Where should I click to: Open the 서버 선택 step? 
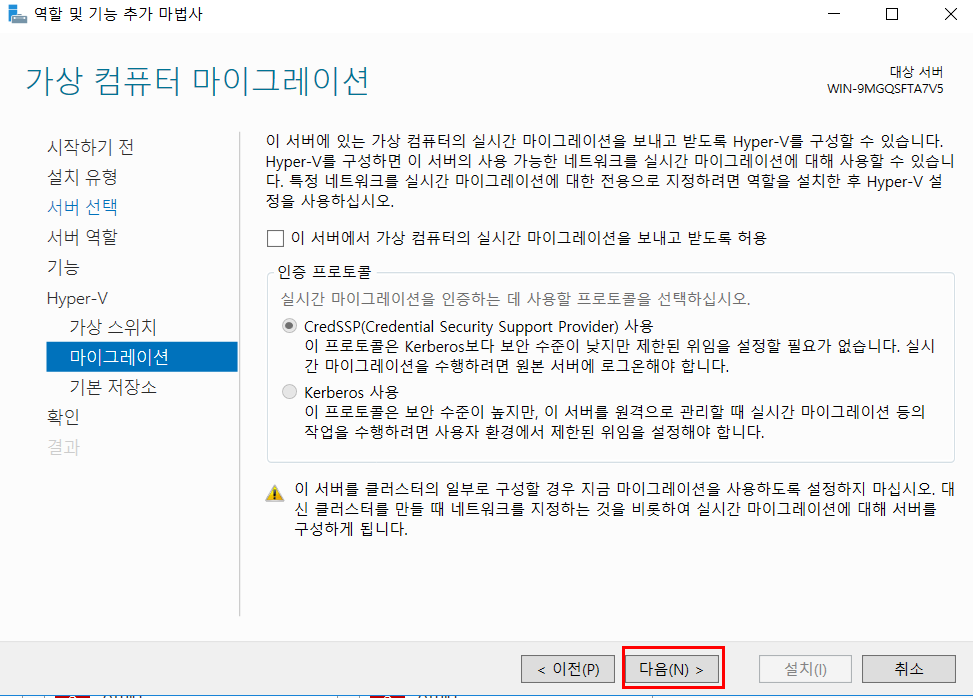pyautogui.click(x=83, y=207)
